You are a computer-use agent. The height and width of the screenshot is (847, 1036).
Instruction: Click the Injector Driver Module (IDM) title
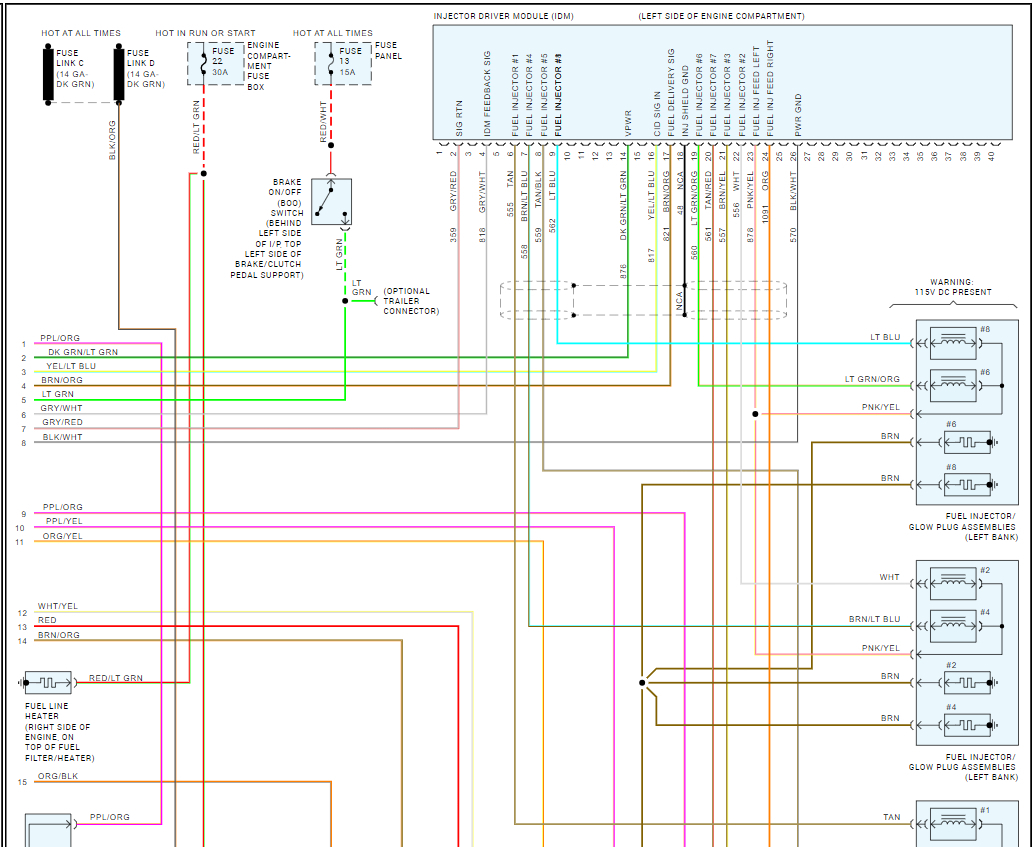pyautogui.click(x=503, y=16)
